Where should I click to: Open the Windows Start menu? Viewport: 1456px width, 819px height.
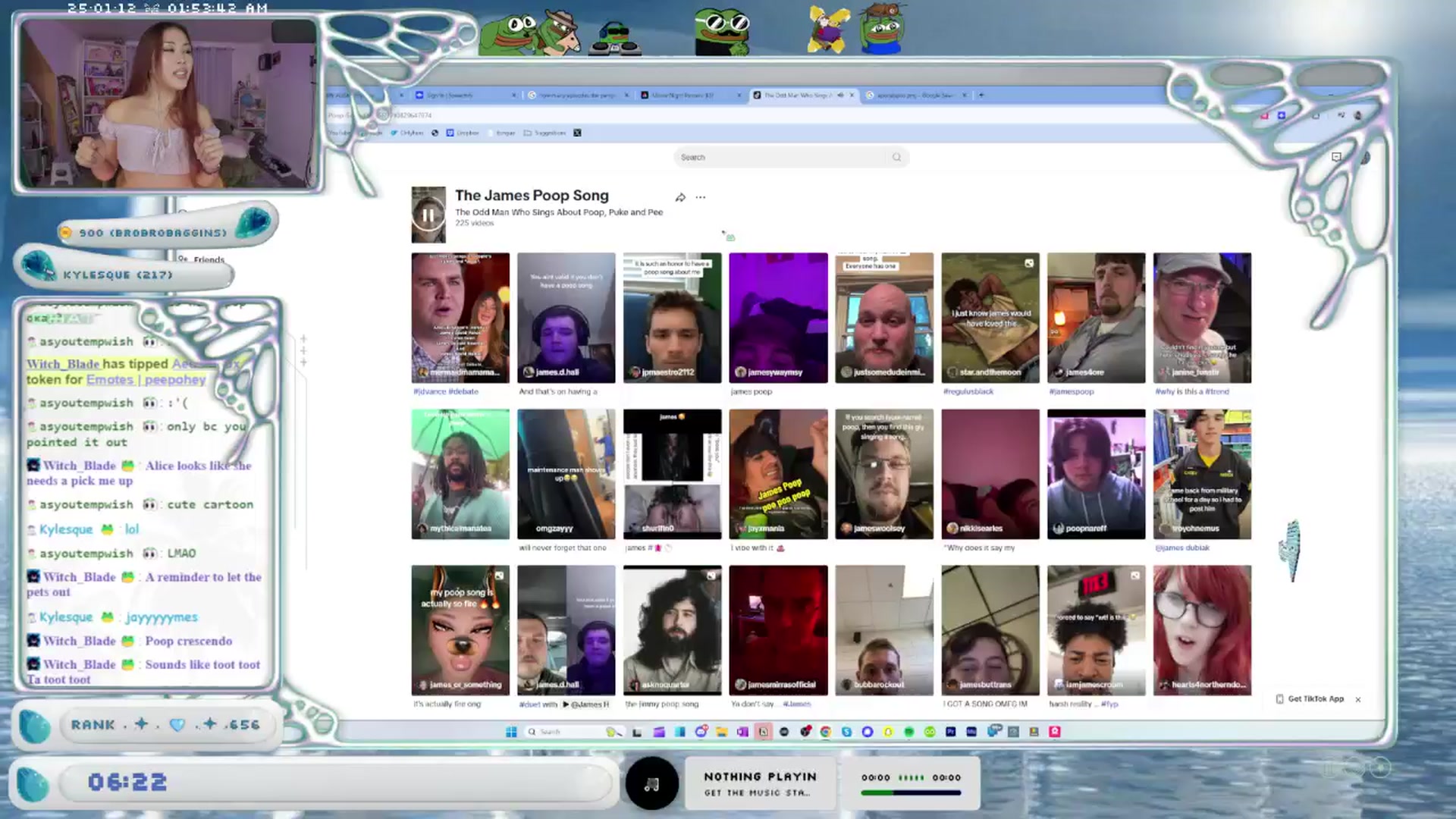pyautogui.click(x=511, y=732)
